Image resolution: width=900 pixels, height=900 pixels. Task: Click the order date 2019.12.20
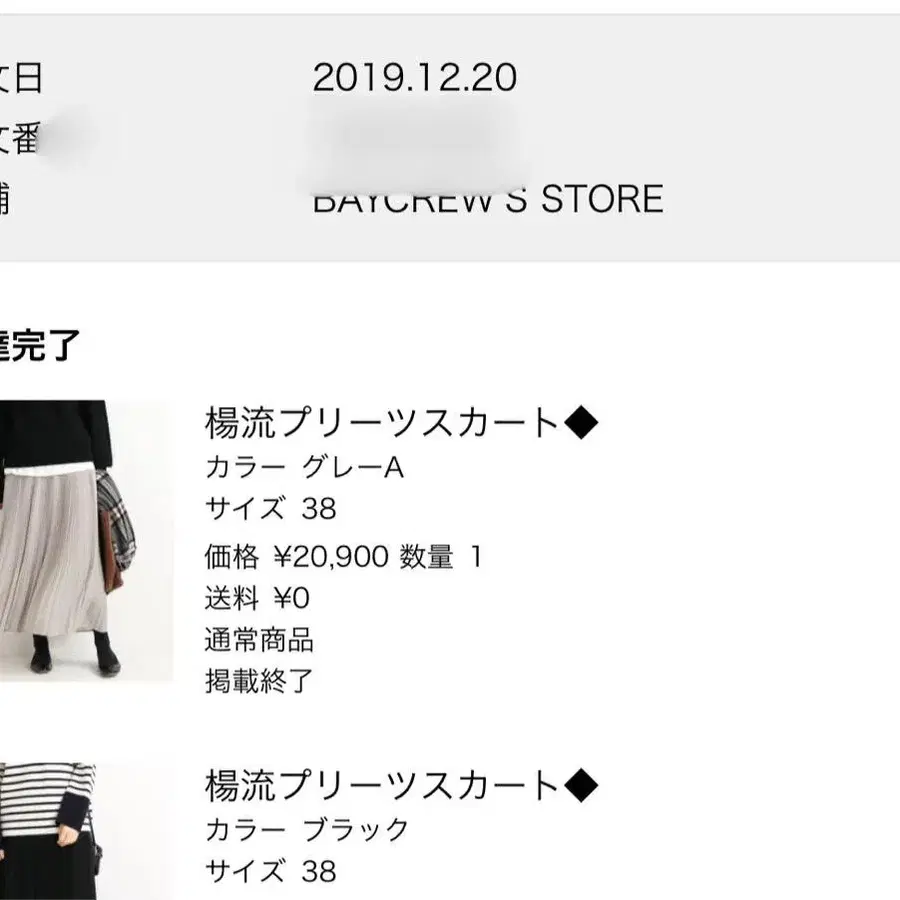[414, 77]
